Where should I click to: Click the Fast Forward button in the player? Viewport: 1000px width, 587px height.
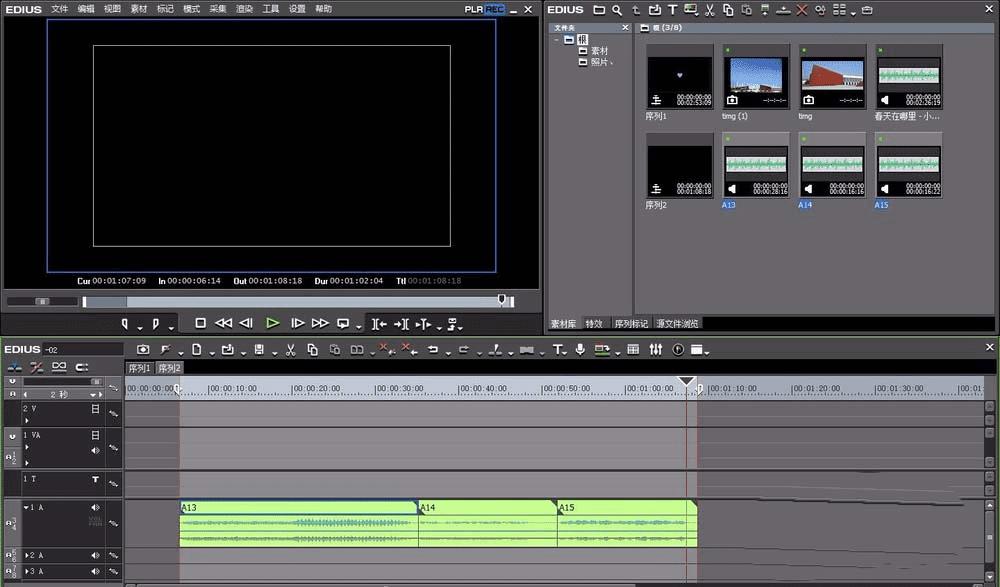pyautogui.click(x=320, y=323)
